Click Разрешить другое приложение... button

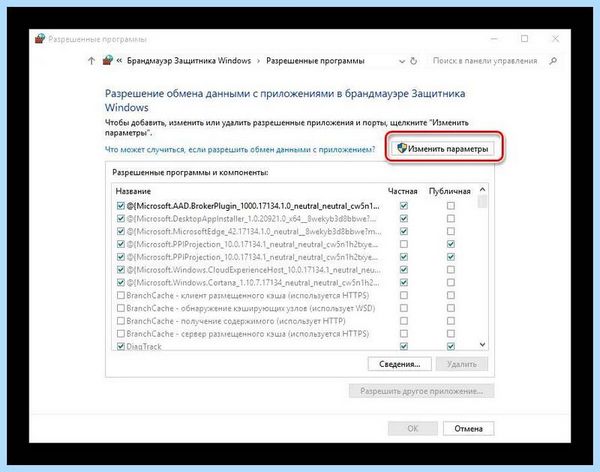[x=421, y=391]
